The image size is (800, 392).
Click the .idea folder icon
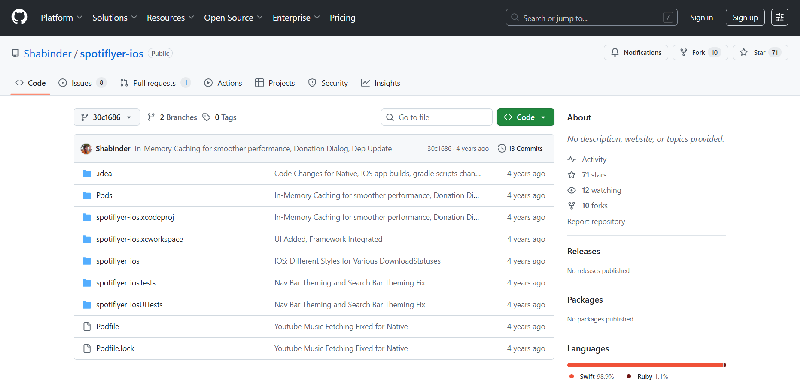(87, 174)
